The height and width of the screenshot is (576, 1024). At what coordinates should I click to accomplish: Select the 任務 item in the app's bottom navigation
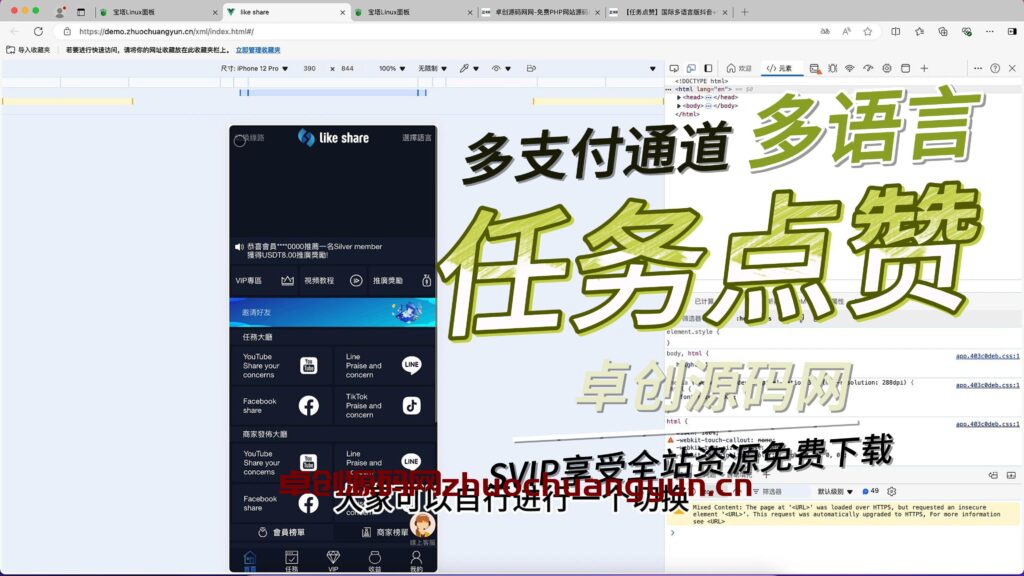pyautogui.click(x=291, y=560)
